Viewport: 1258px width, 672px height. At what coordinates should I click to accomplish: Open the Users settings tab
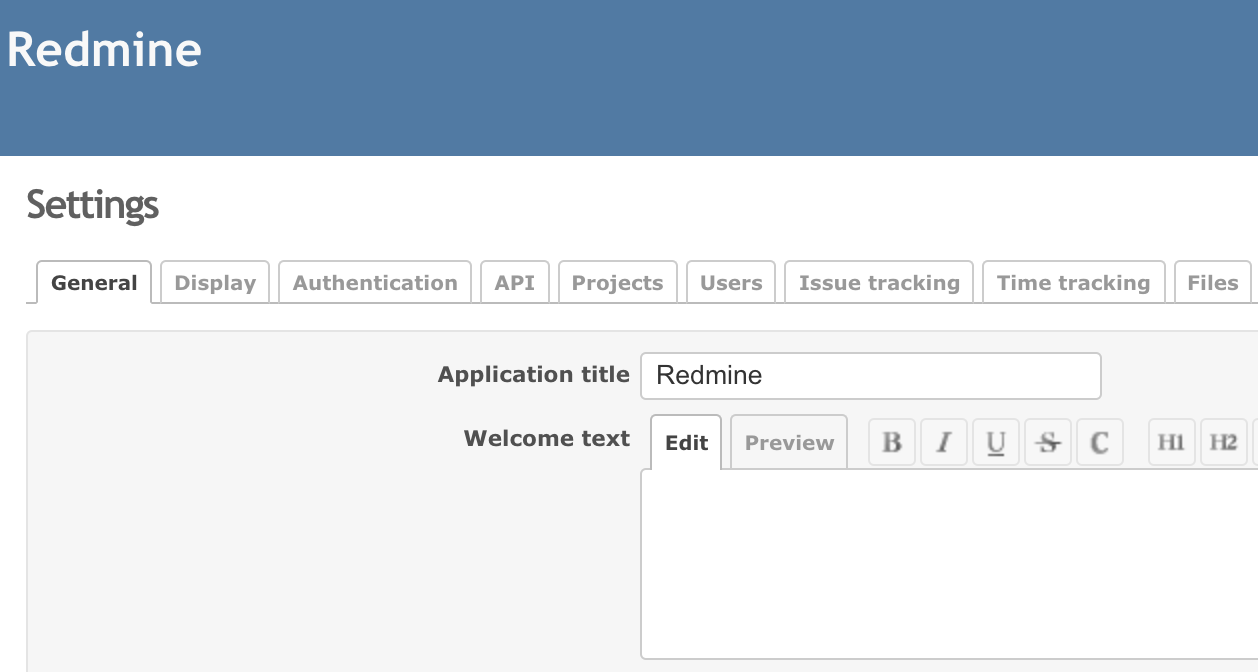click(x=731, y=283)
